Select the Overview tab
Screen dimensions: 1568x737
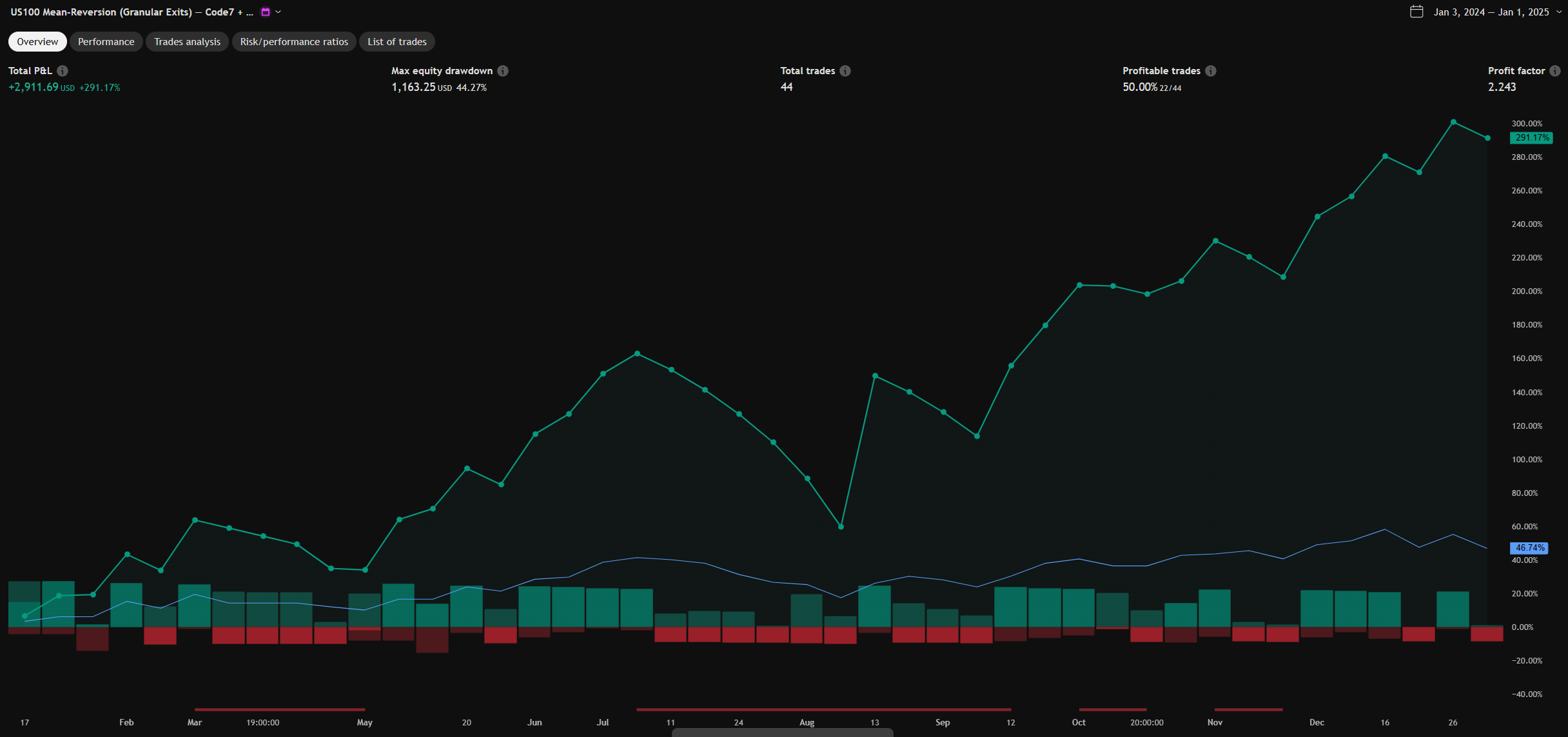(37, 42)
